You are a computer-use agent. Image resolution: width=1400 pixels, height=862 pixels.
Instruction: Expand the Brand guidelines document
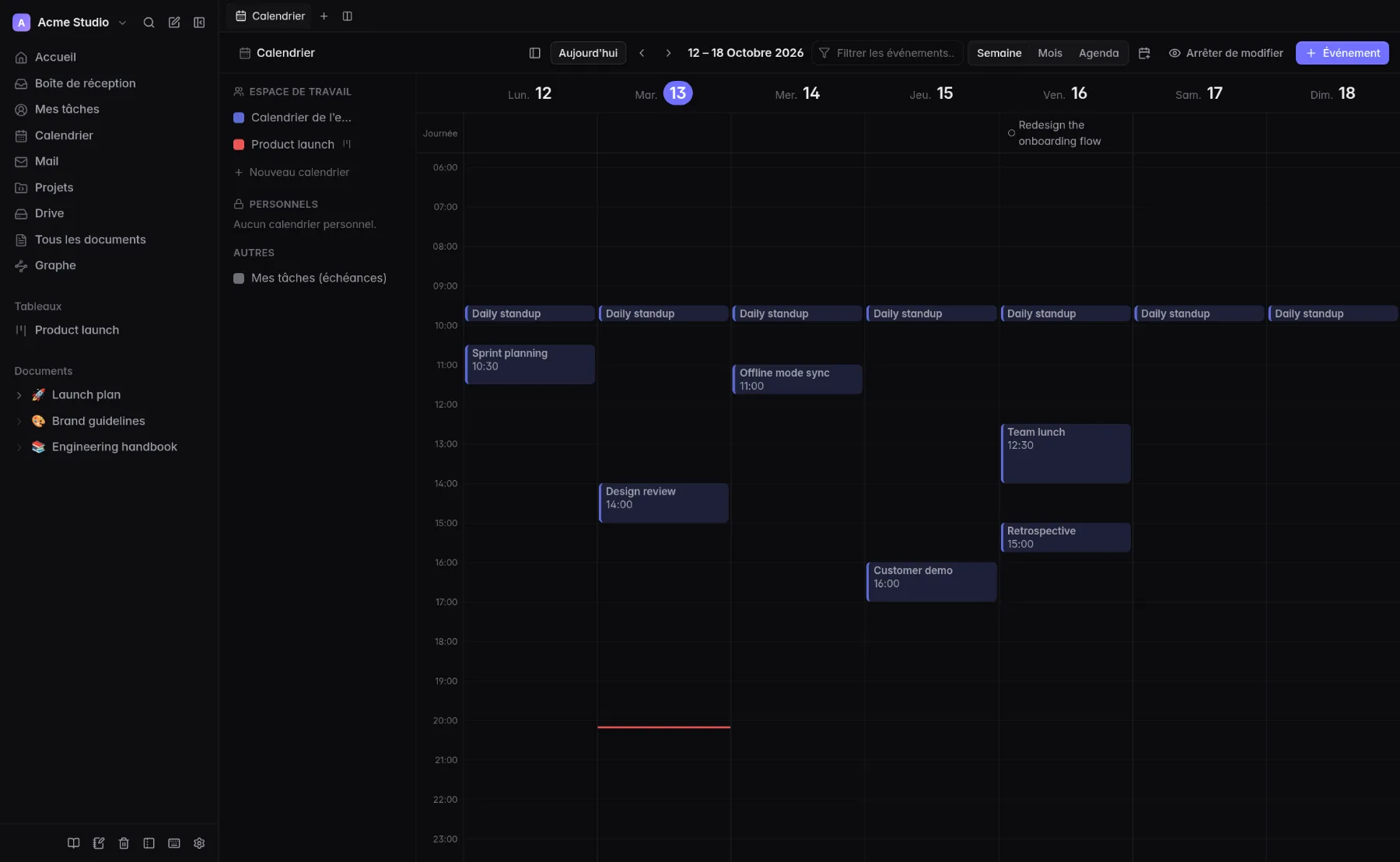(19, 422)
